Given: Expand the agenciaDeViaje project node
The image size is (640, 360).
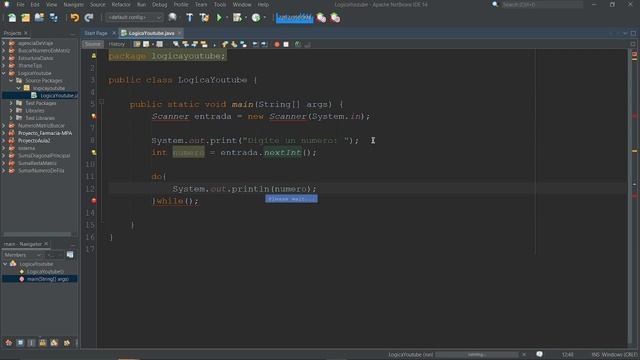Looking at the screenshot, I should point(4,43).
